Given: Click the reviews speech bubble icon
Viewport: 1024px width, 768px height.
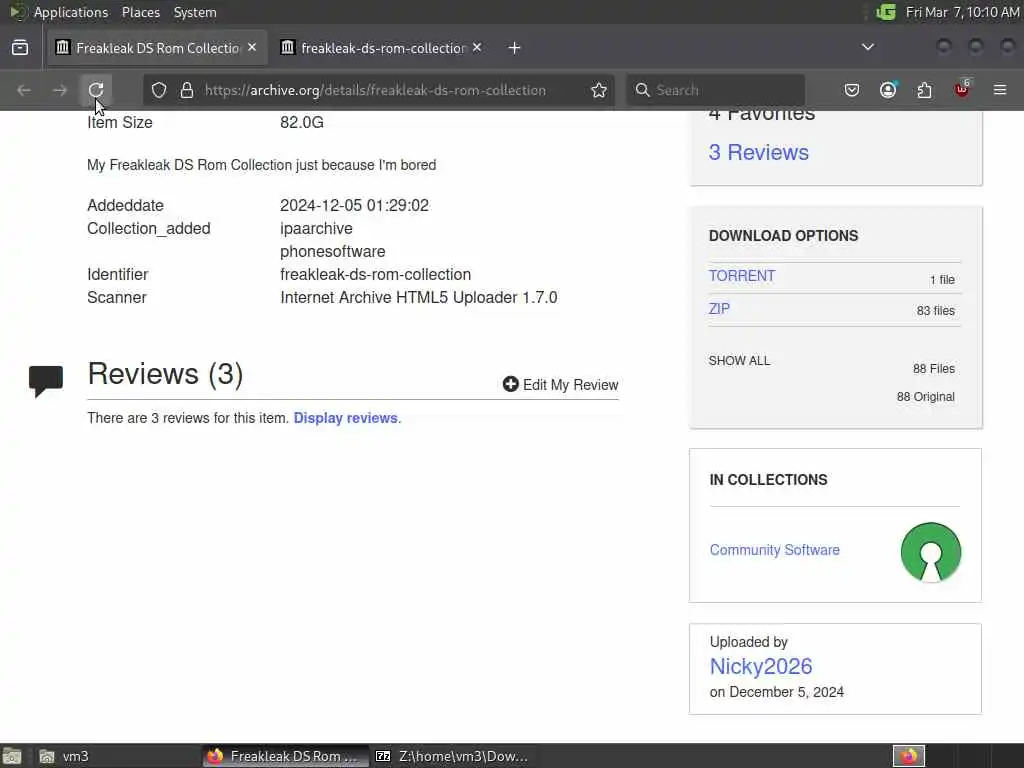Looking at the screenshot, I should 46,381.
